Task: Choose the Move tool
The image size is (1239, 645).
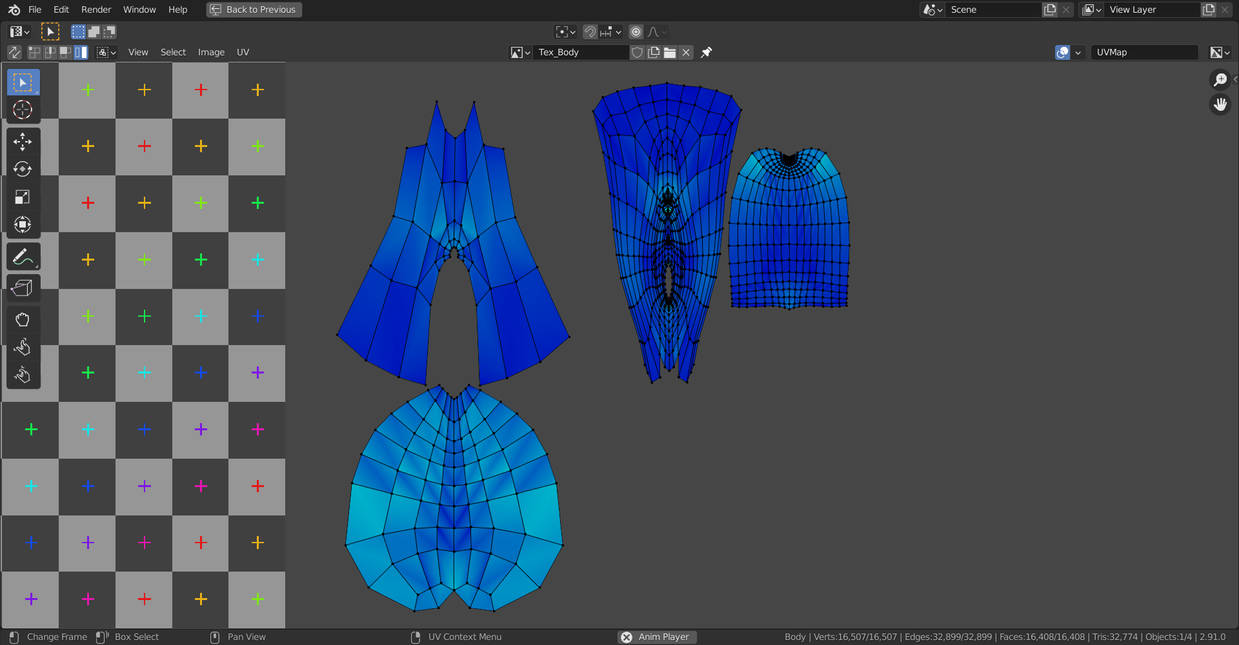Action: coord(23,142)
